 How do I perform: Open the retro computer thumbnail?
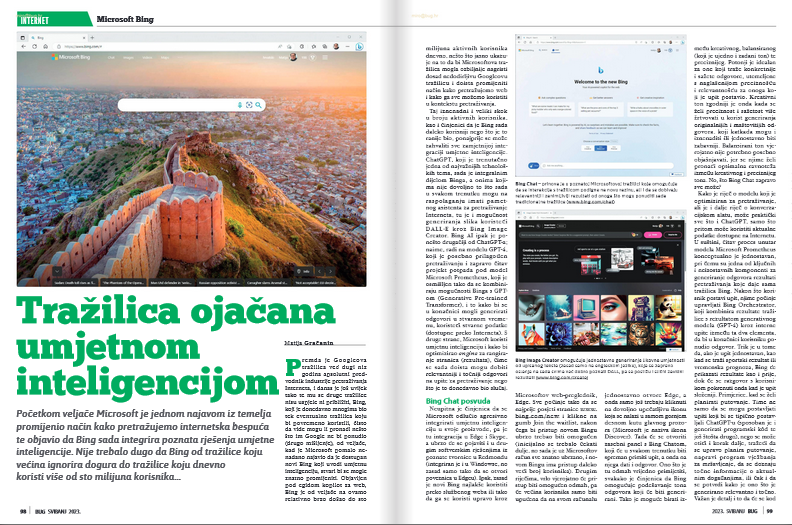(586, 308)
